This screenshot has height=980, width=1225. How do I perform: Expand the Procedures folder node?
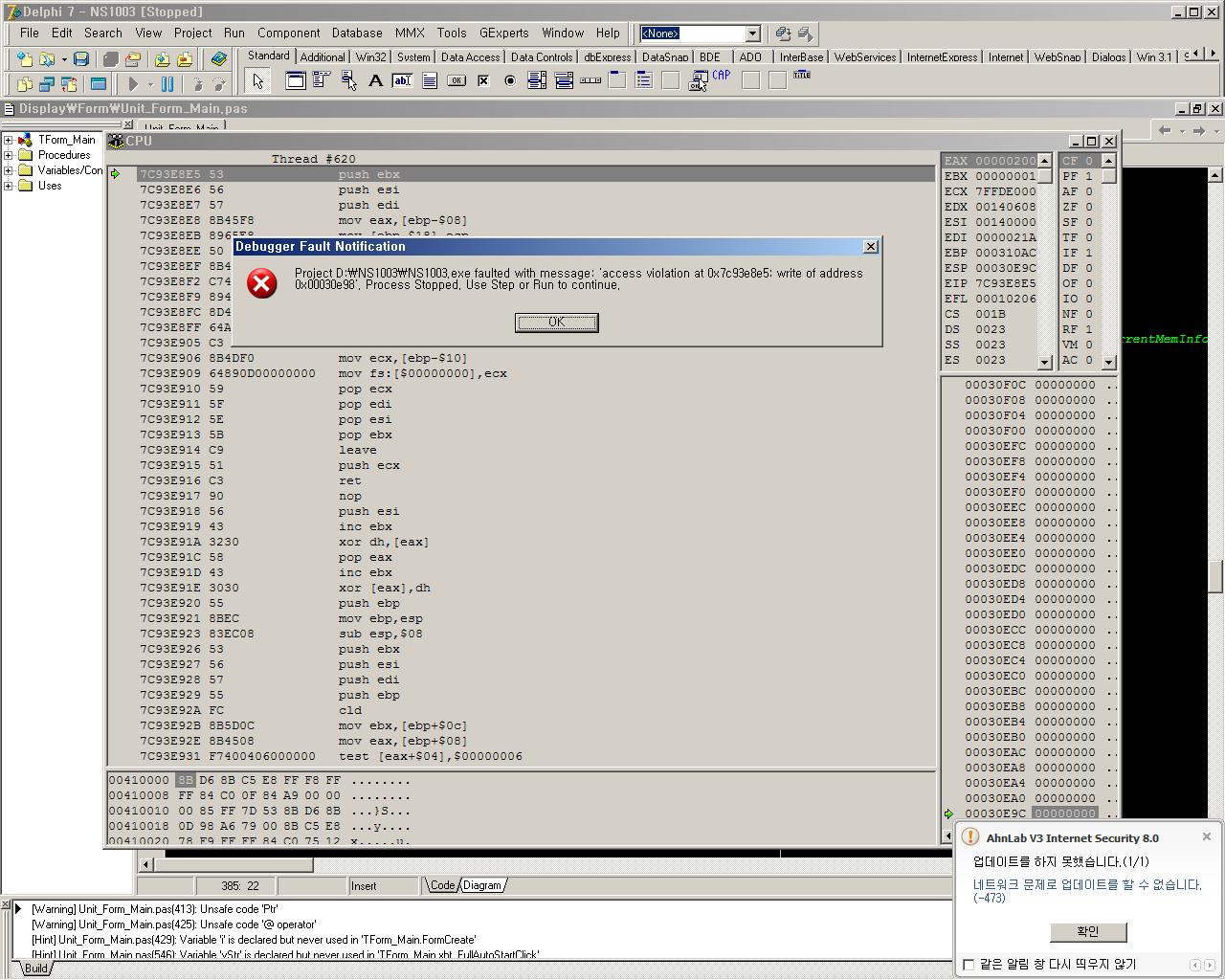click(x=9, y=155)
